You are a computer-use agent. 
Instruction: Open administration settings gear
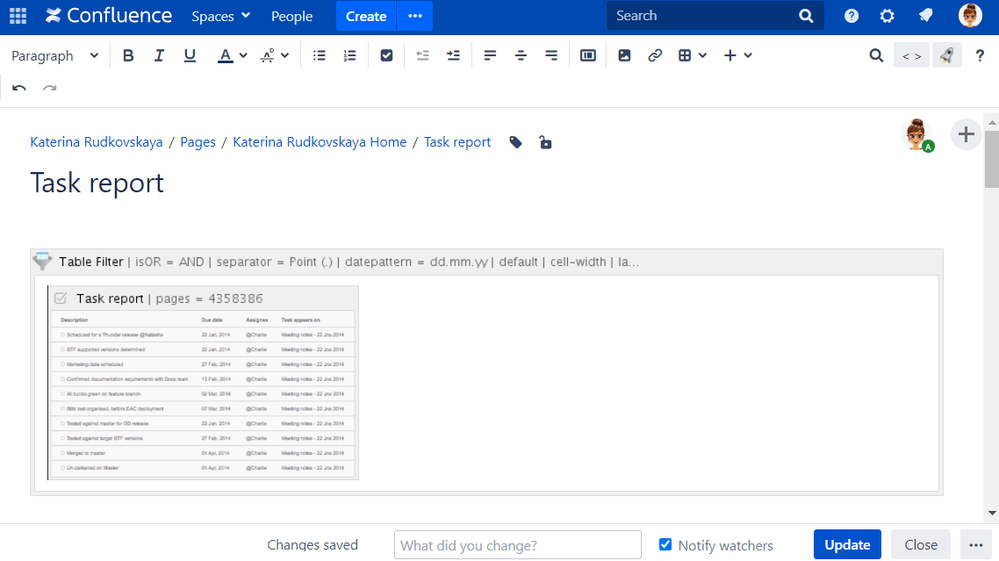point(887,16)
